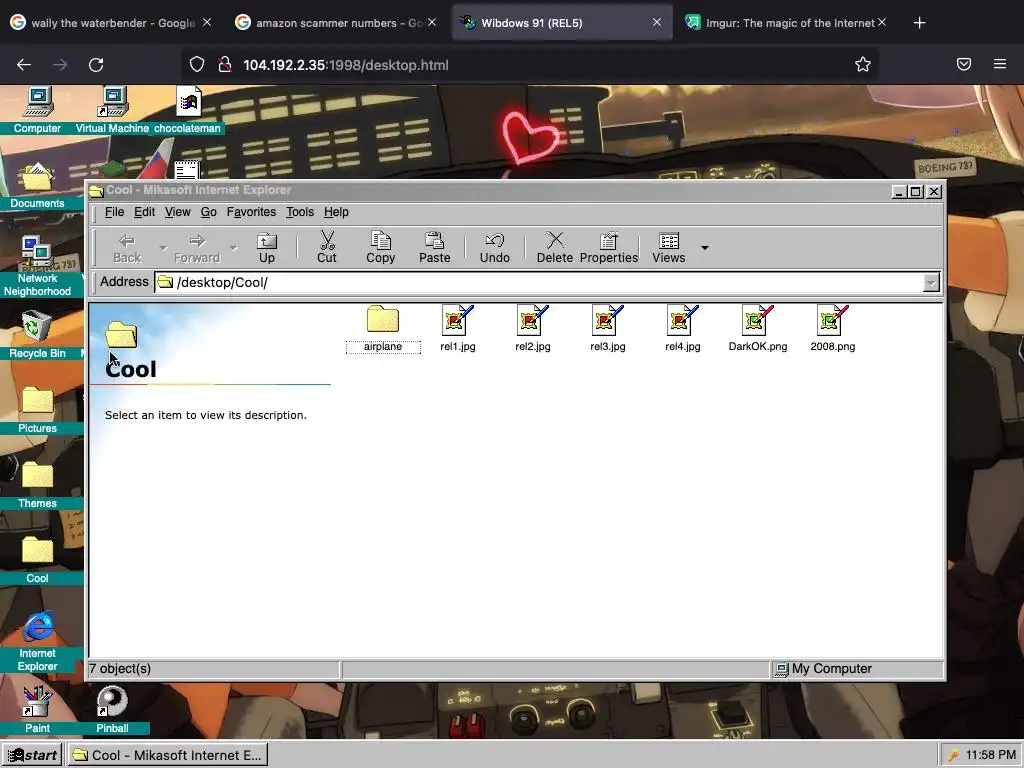Launch Internet Explorer from desktop

tap(37, 641)
